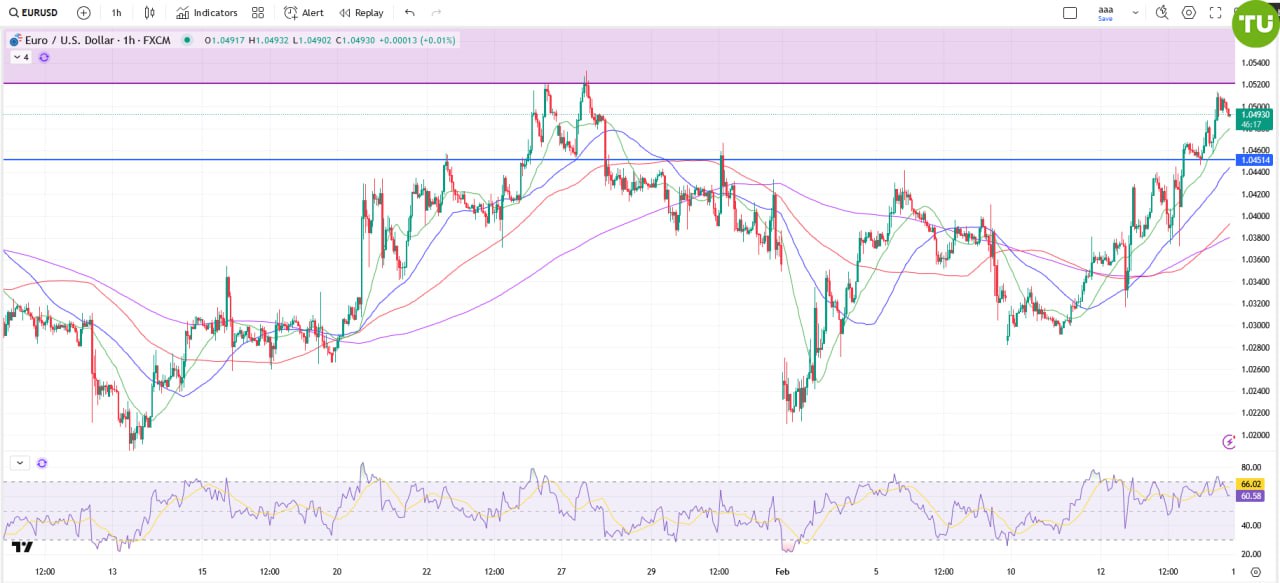Image resolution: width=1280 pixels, height=583 pixels.
Task: Select the purple horizontal resistance line
Action: (x=617, y=83)
